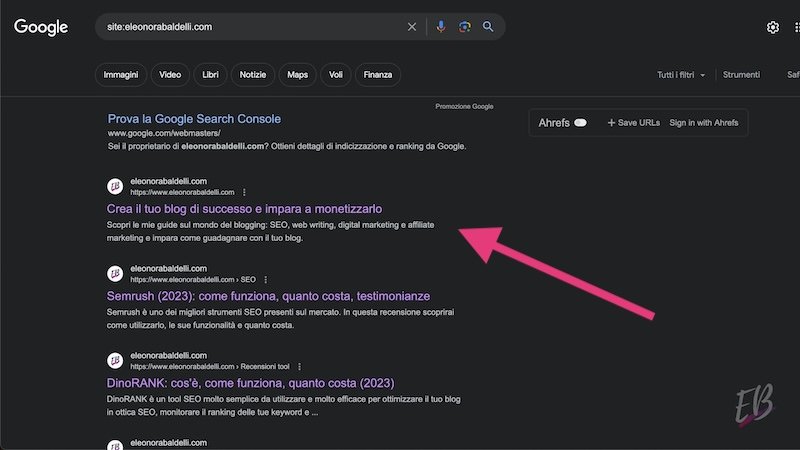The image size is (800, 450).
Task: Select the Finanza filter tab
Action: point(378,75)
